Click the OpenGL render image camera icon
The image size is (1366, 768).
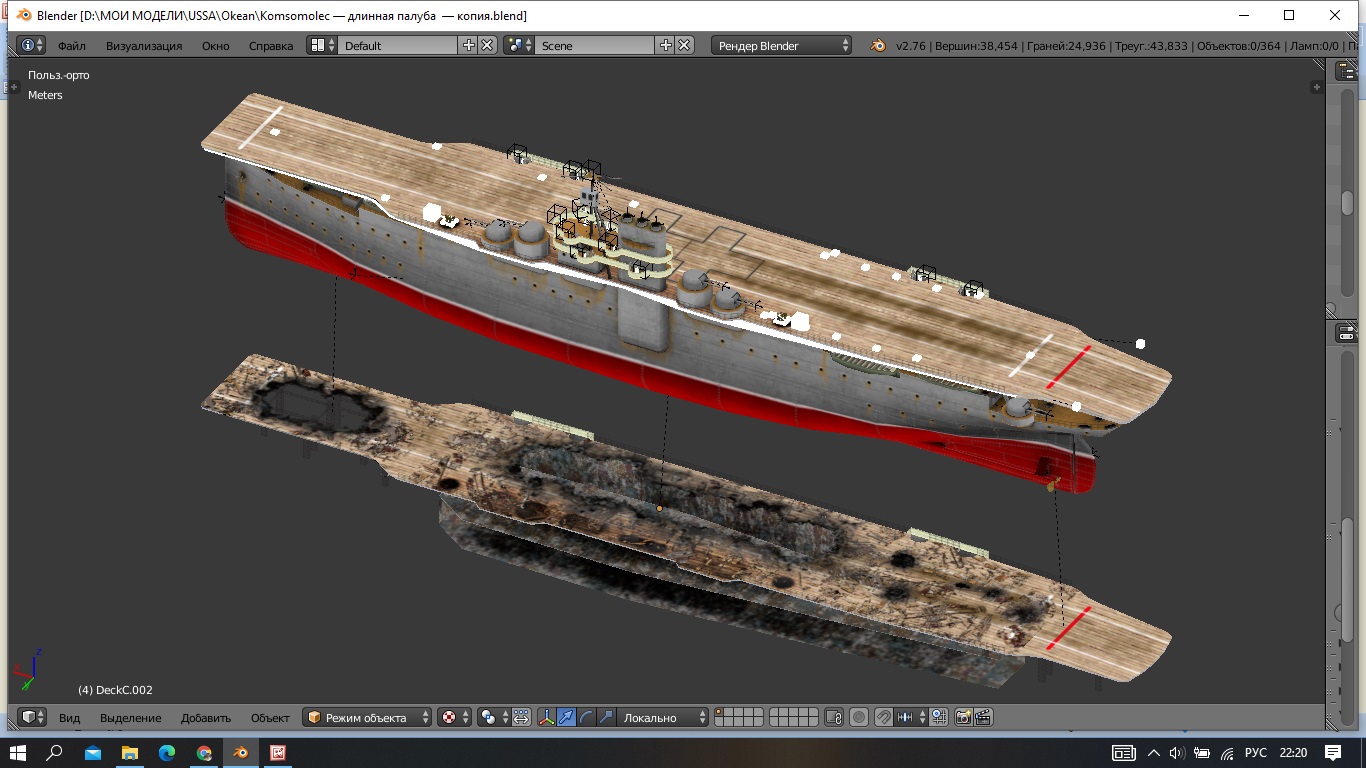coord(964,718)
